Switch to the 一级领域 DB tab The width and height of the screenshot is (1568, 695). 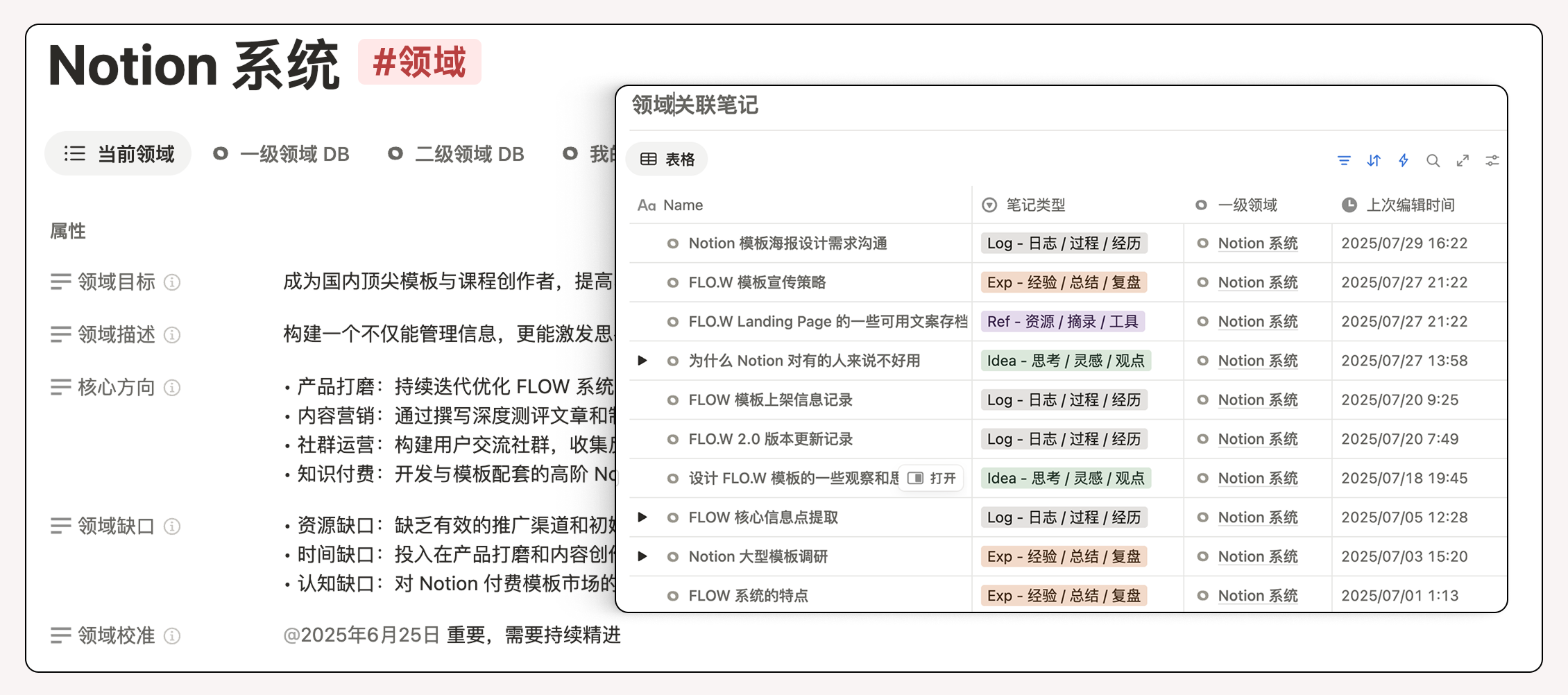(281, 154)
